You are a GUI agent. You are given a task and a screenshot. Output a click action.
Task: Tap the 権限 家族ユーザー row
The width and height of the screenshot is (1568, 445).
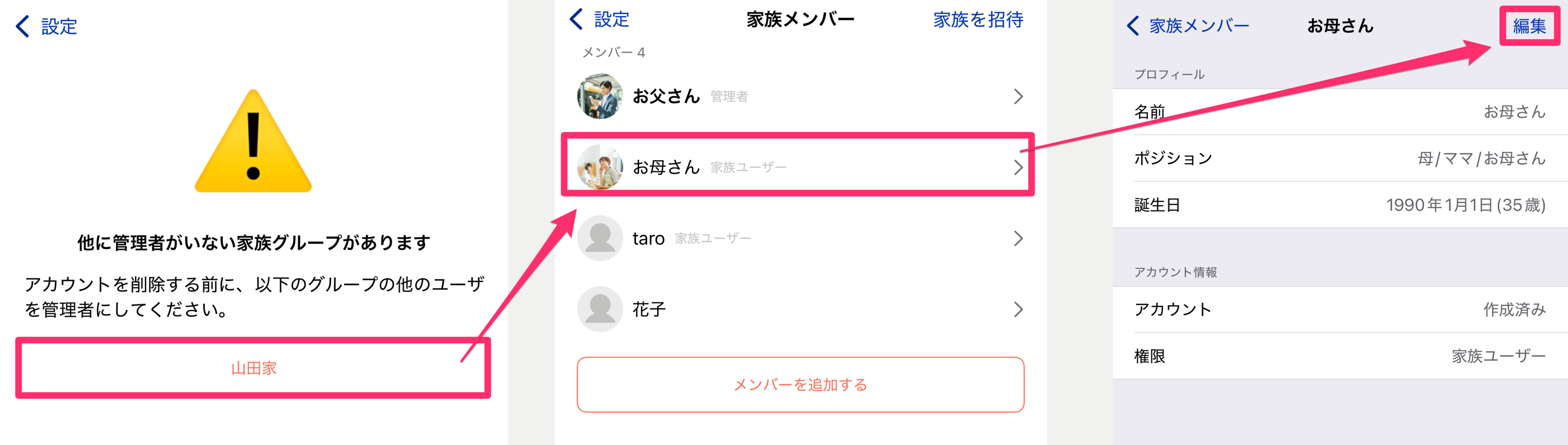(x=1339, y=355)
